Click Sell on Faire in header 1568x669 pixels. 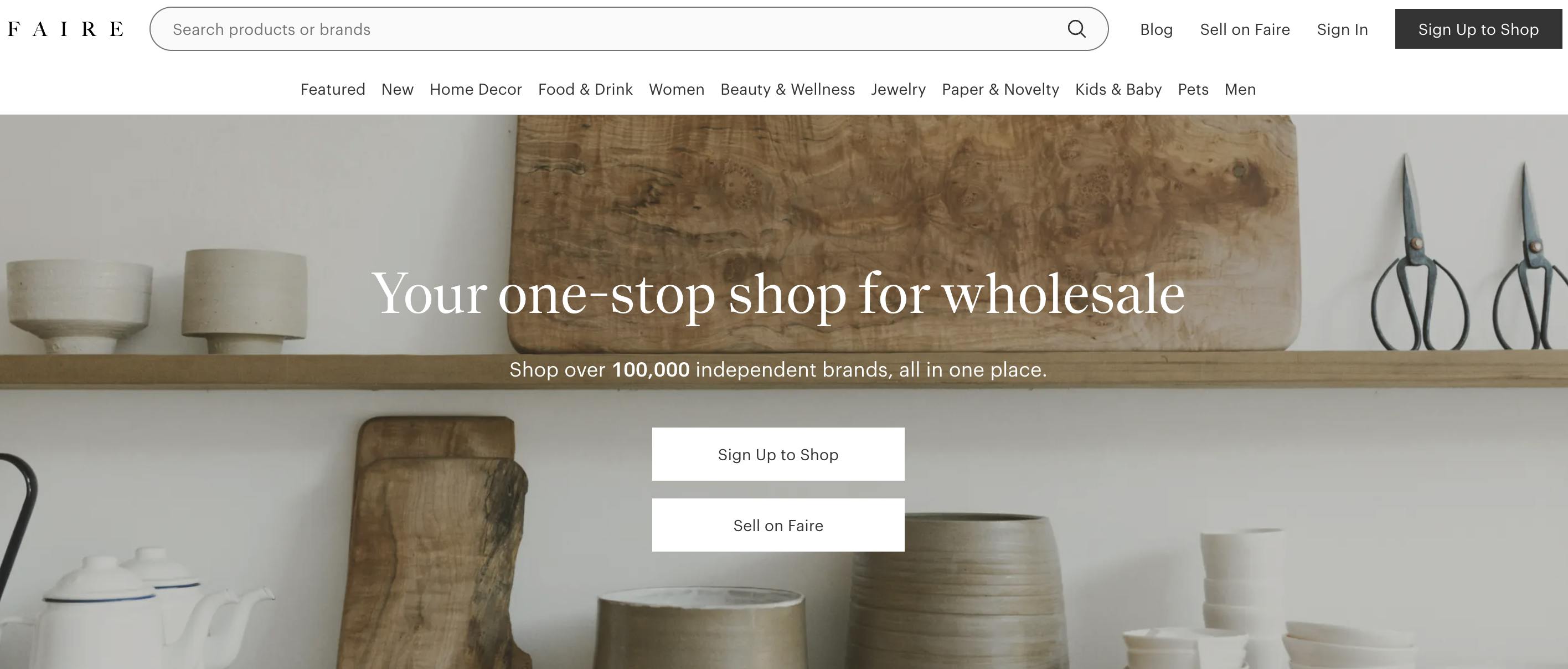(x=1245, y=29)
